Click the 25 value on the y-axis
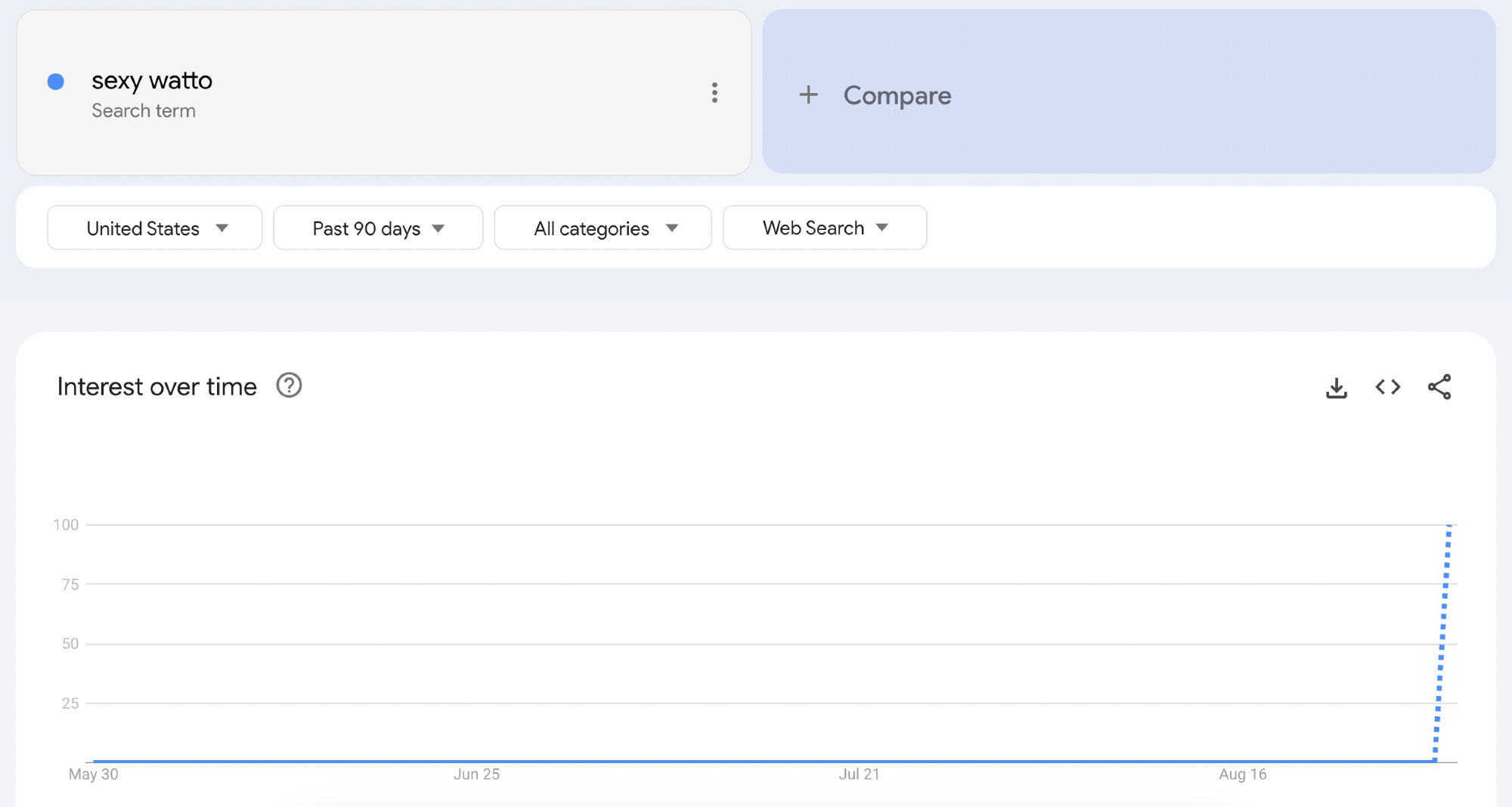1512x807 pixels. pos(70,703)
